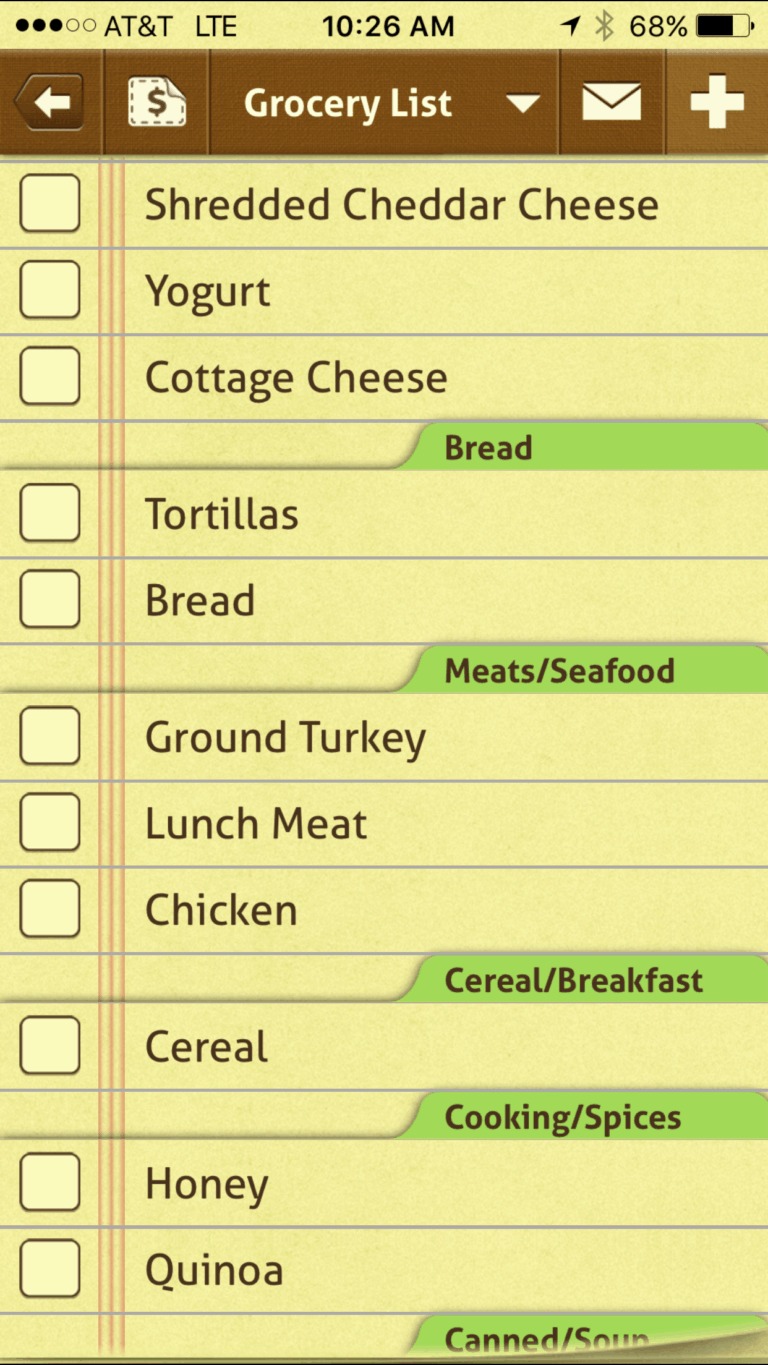Check off Shredded Cheddar Cheese

50,204
